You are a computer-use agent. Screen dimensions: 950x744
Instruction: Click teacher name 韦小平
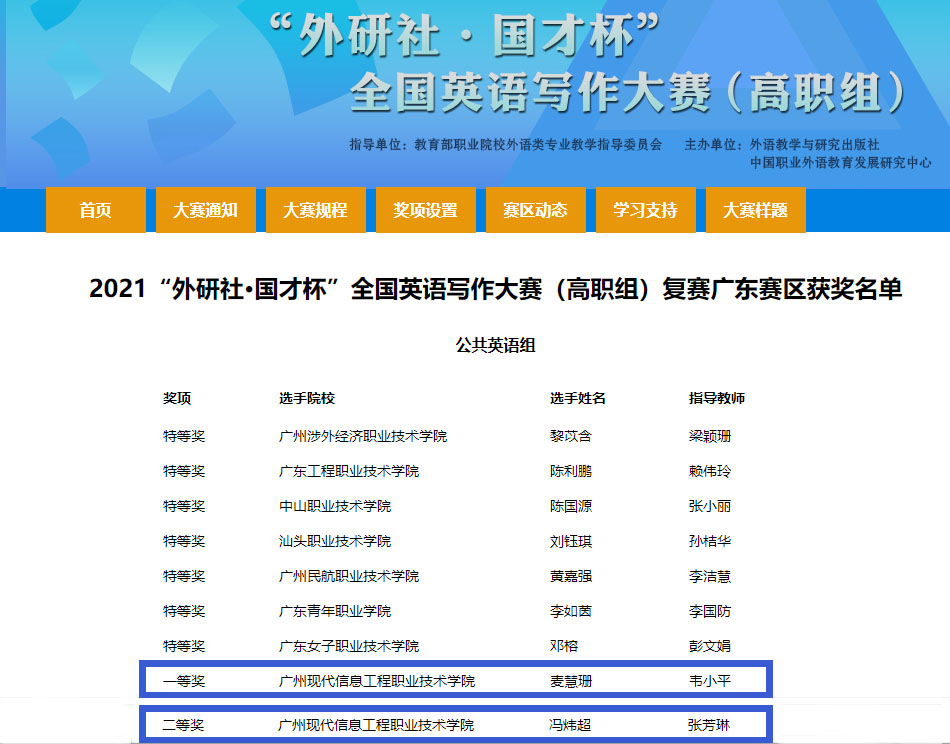click(x=709, y=682)
